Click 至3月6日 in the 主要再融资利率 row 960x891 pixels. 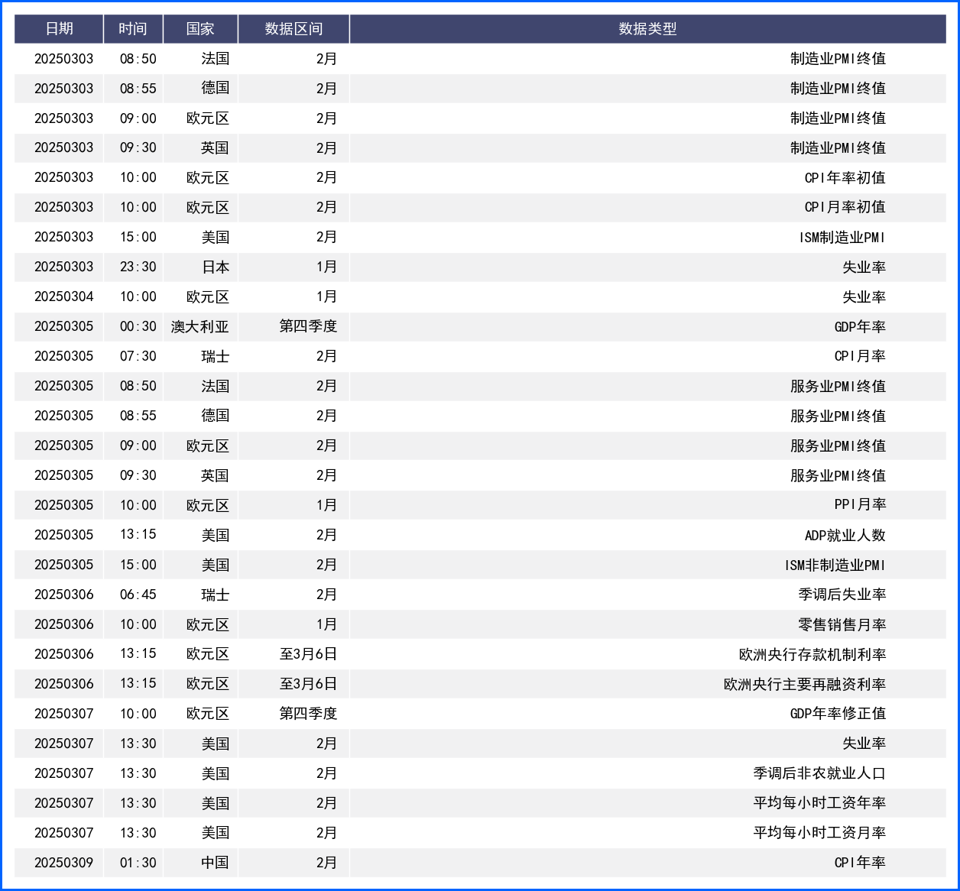coord(308,683)
